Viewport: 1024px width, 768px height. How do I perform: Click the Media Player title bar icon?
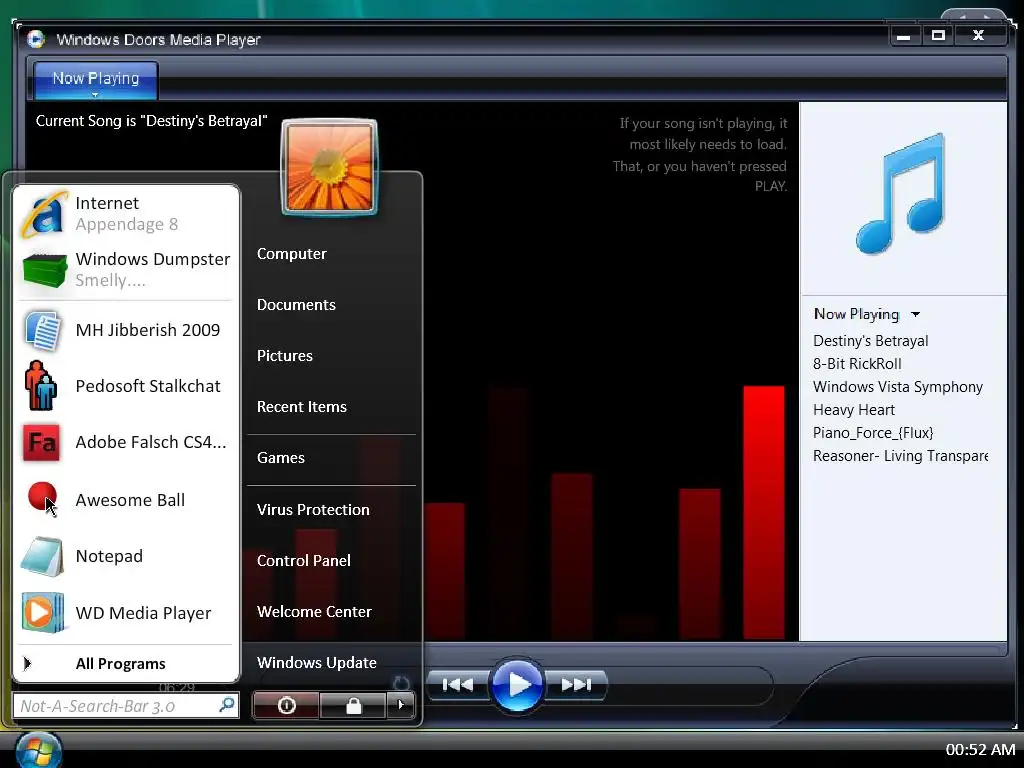(35, 39)
